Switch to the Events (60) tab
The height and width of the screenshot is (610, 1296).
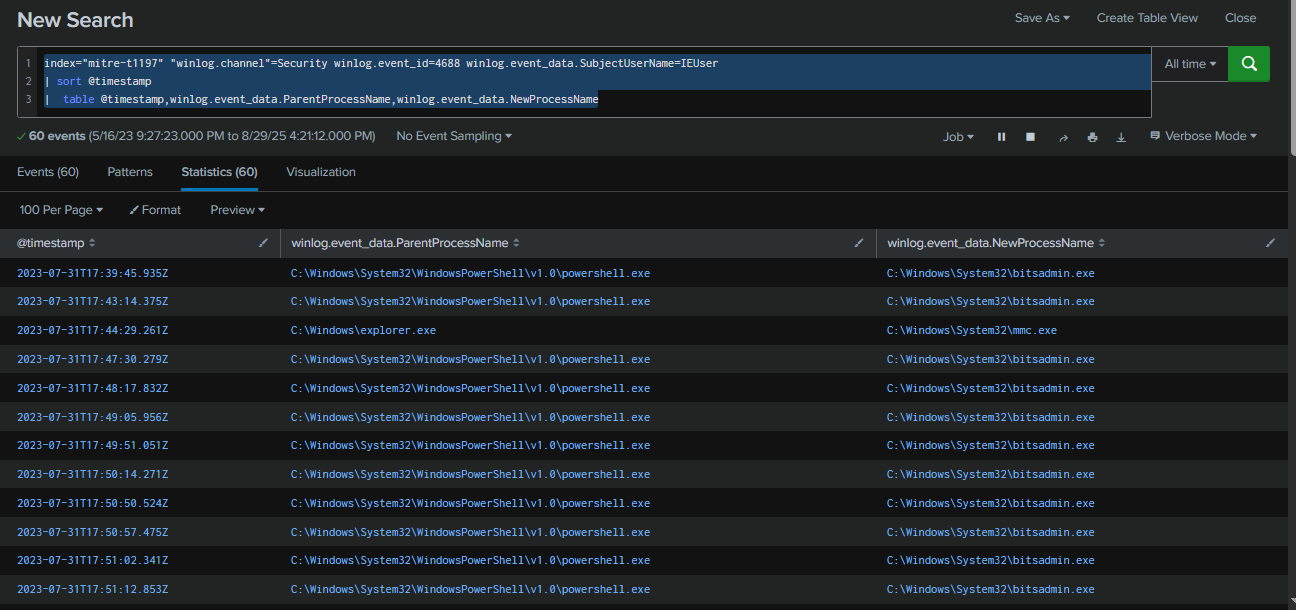48,172
